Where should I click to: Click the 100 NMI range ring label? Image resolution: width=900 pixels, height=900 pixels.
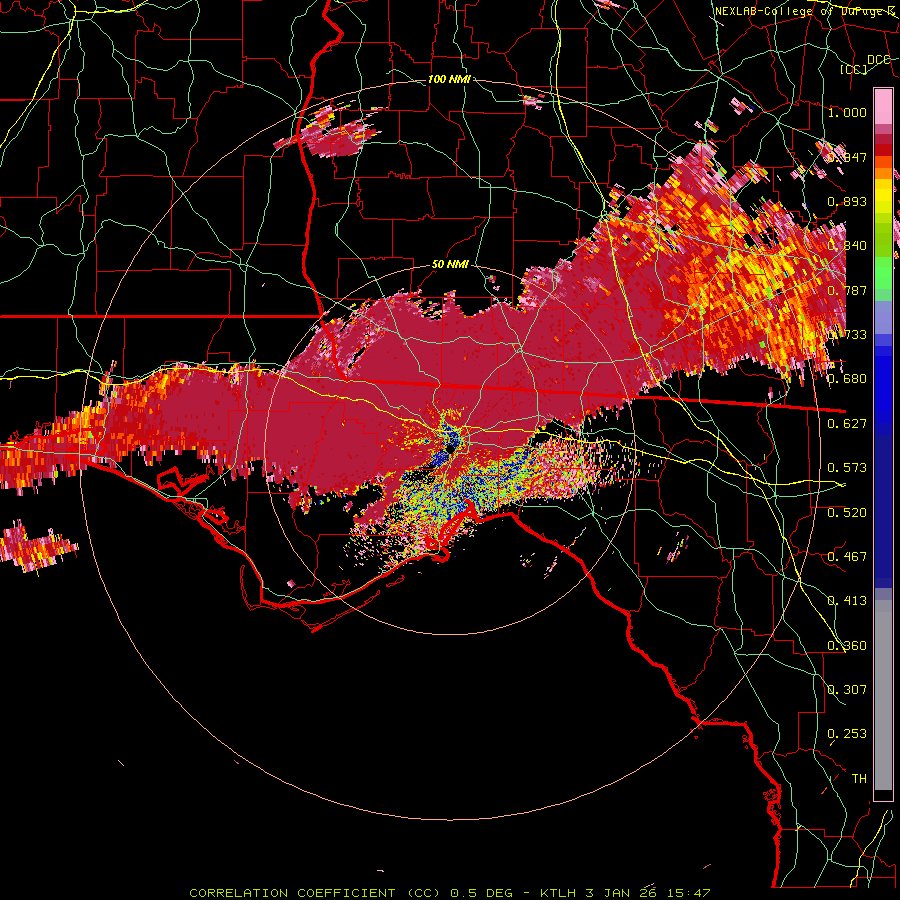pos(449,79)
